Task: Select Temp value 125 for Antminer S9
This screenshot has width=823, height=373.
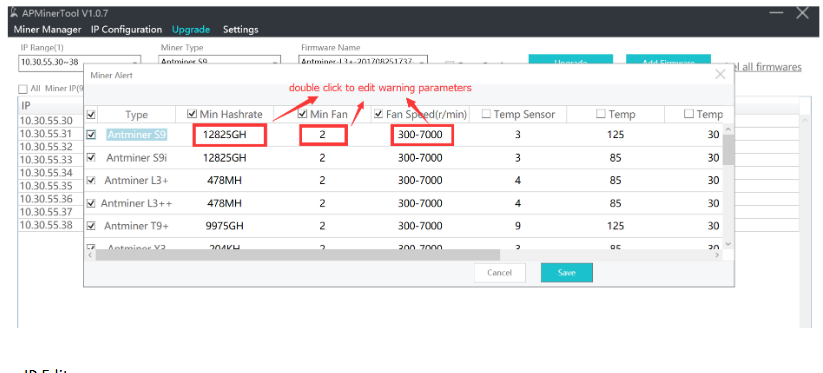Action: pyautogui.click(x=615, y=135)
